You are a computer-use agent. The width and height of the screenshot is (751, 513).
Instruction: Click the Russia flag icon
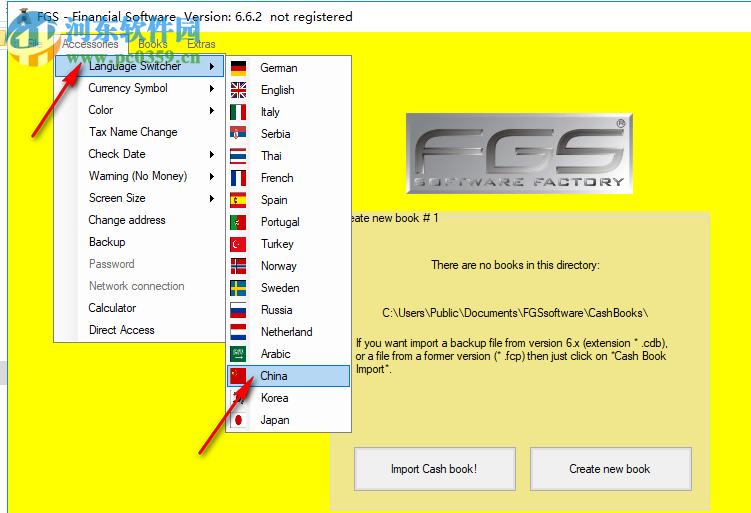[238, 310]
